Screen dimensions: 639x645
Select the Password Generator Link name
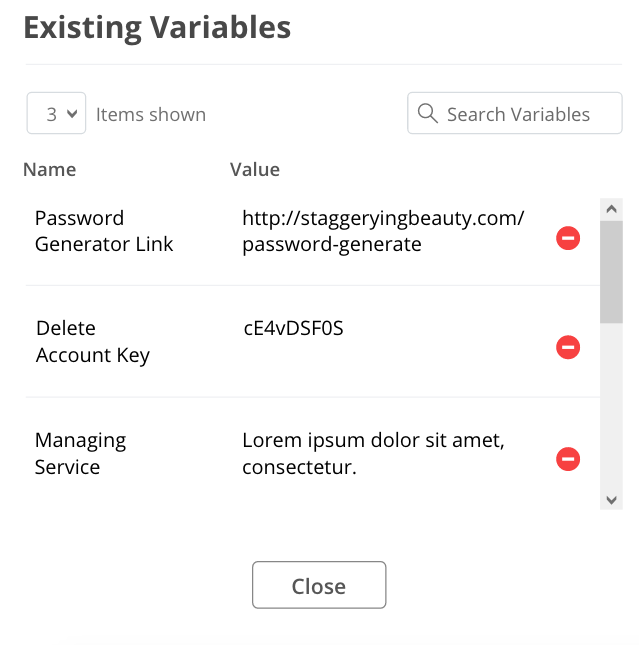coord(104,231)
